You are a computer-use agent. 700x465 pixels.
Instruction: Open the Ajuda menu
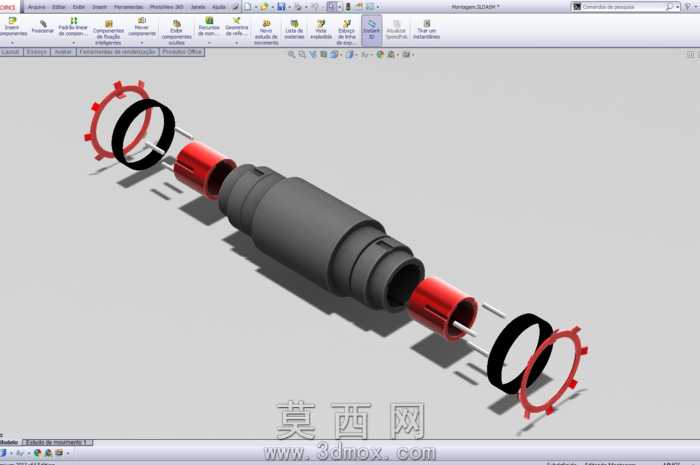coord(219,7)
